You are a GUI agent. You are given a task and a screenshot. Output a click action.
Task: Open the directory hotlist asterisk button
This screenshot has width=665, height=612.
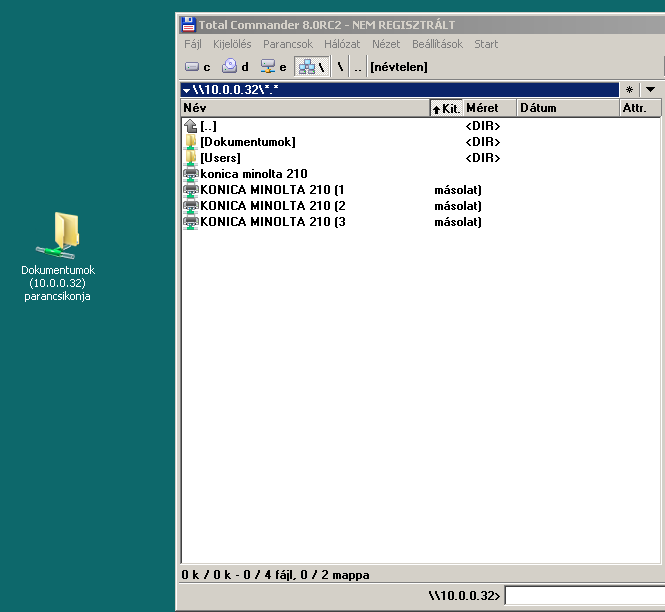tap(629, 90)
